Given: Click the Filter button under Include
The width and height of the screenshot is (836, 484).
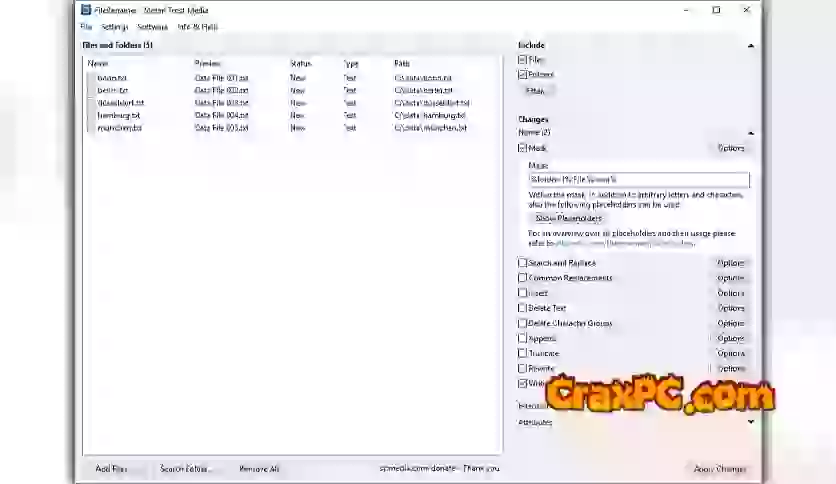Looking at the screenshot, I should (x=536, y=91).
